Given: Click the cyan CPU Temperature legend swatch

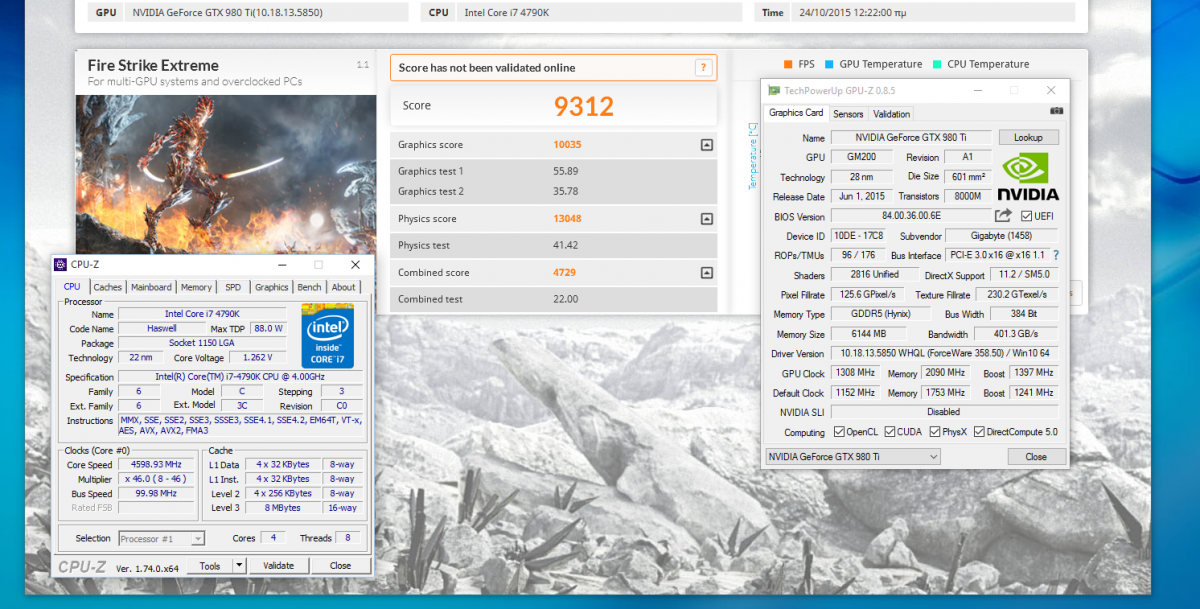Looking at the screenshot, I should pyautogui.click(x=937, y=64).
